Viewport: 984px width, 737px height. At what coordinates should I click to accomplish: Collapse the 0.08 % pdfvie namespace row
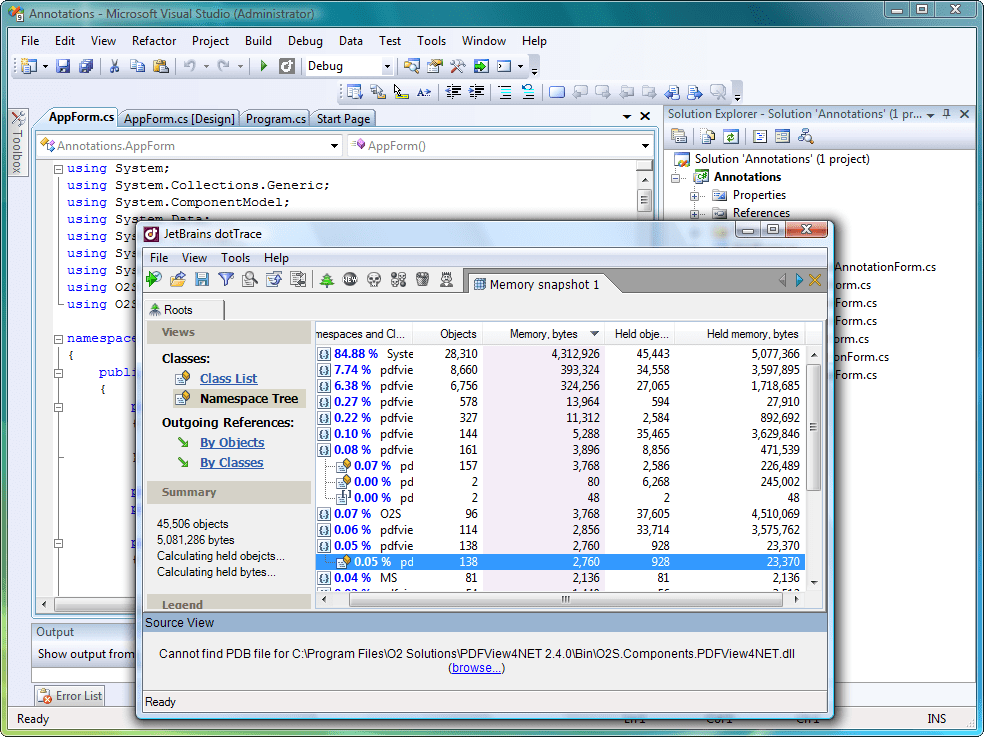(324, 450)
